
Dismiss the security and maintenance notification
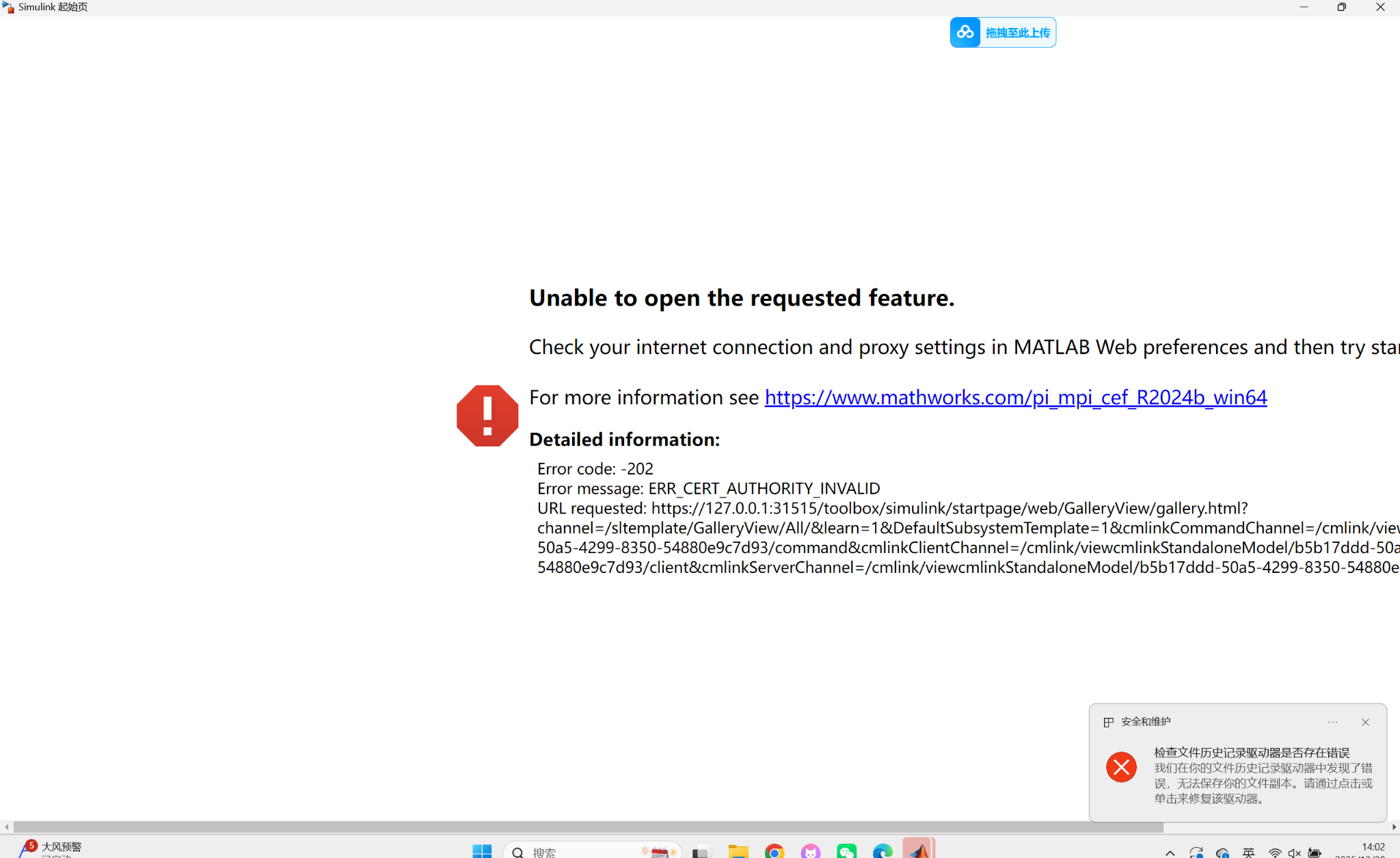click(x=1365, y=722)
